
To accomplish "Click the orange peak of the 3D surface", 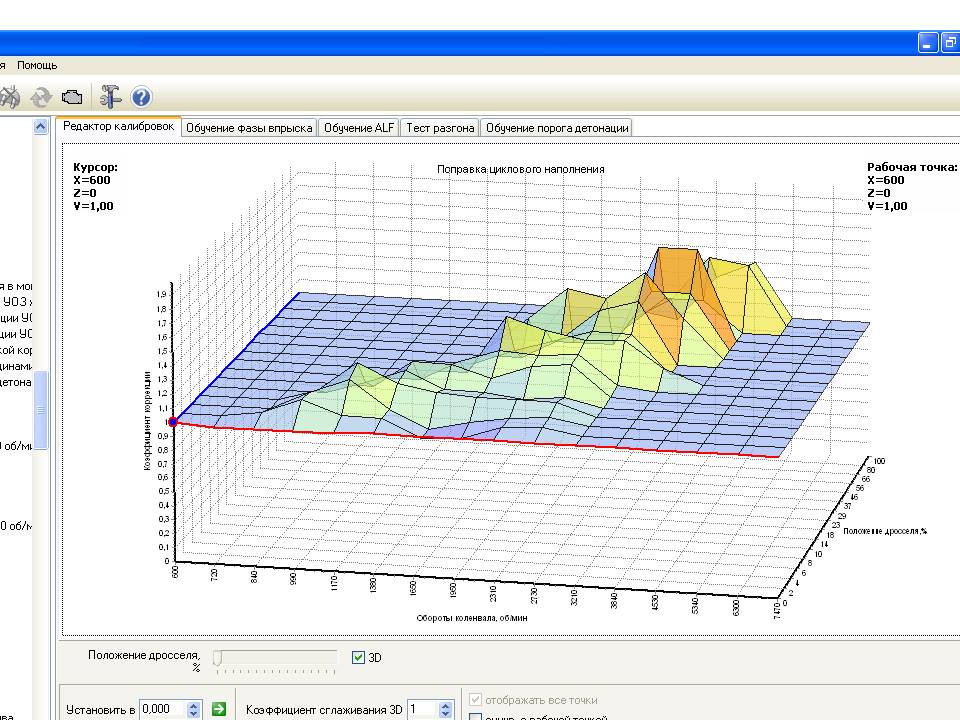I will 677,269.
